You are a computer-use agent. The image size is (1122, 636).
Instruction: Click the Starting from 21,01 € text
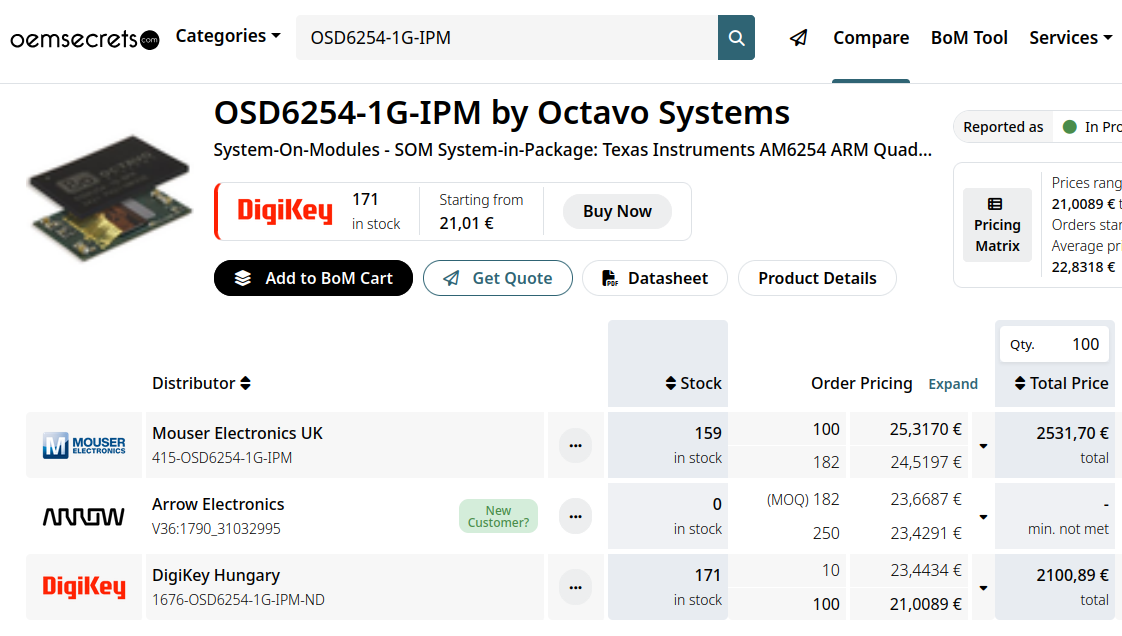(481, 211)
